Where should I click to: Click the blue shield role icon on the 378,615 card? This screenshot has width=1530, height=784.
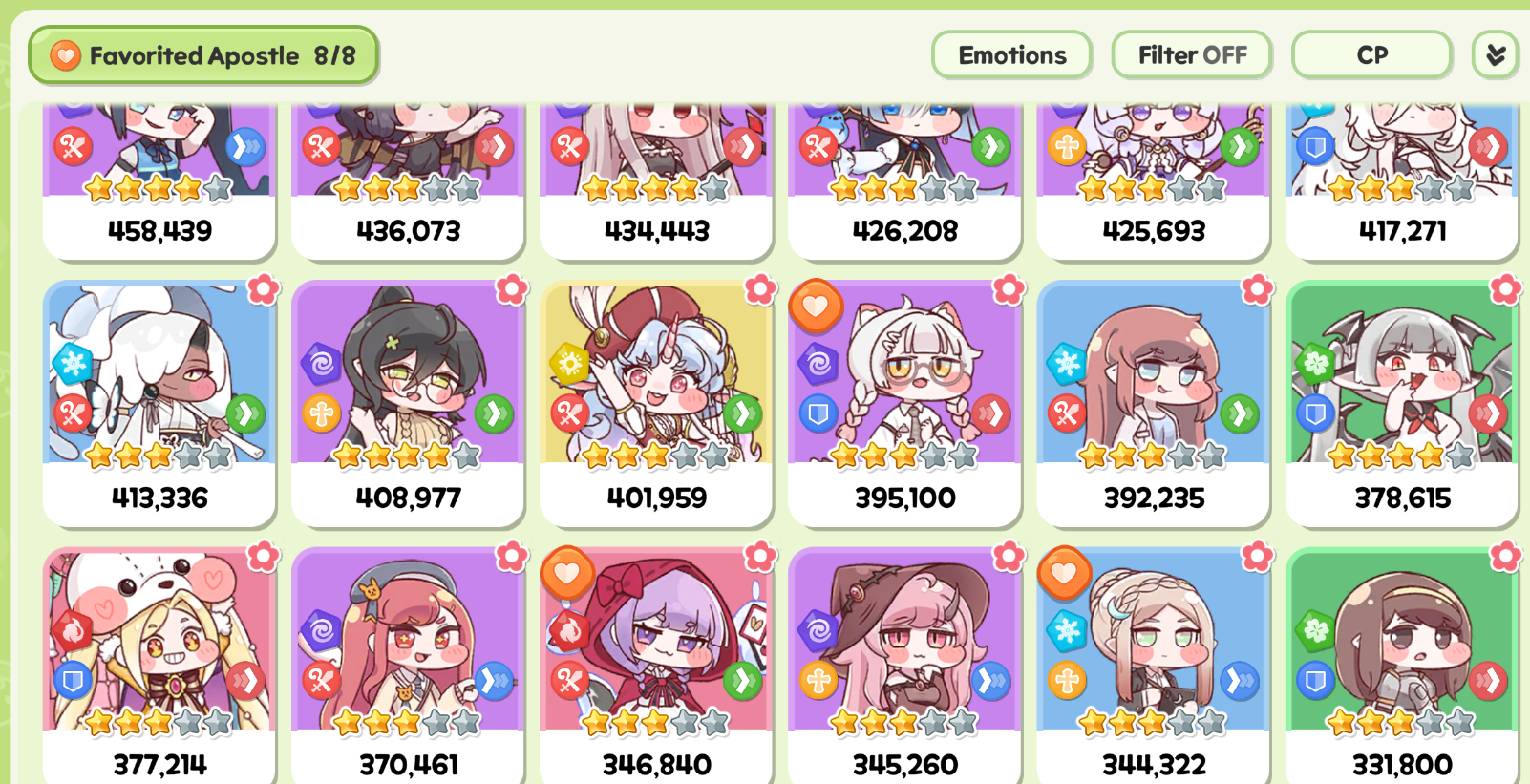[1315, 413]
